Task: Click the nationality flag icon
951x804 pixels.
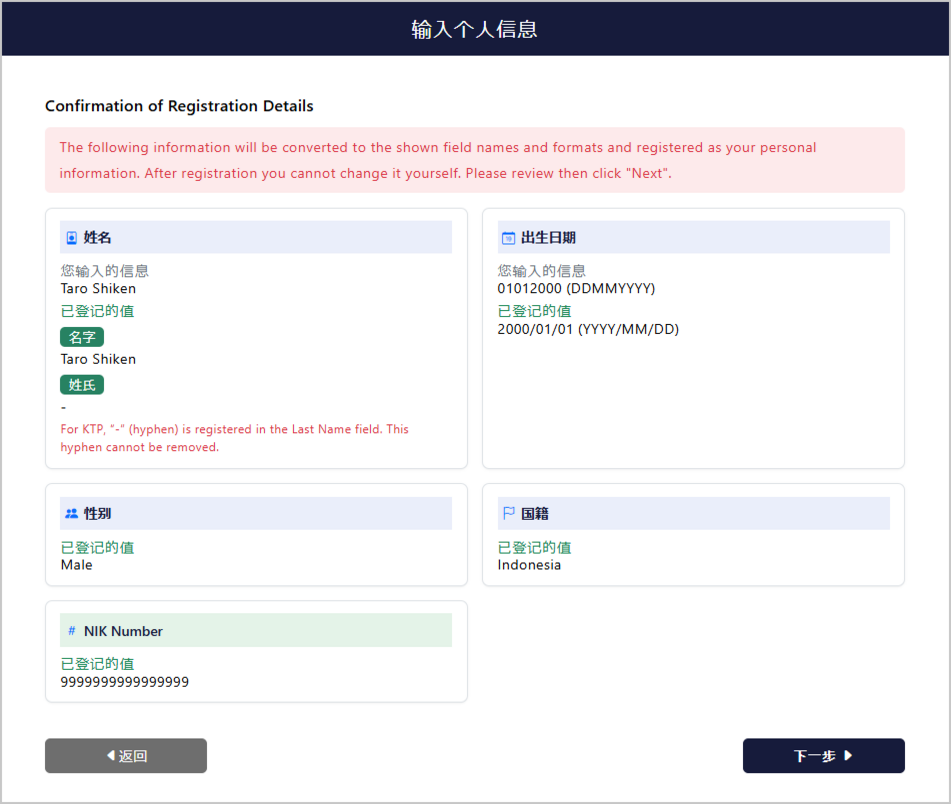Action: (x=509, y=514)
